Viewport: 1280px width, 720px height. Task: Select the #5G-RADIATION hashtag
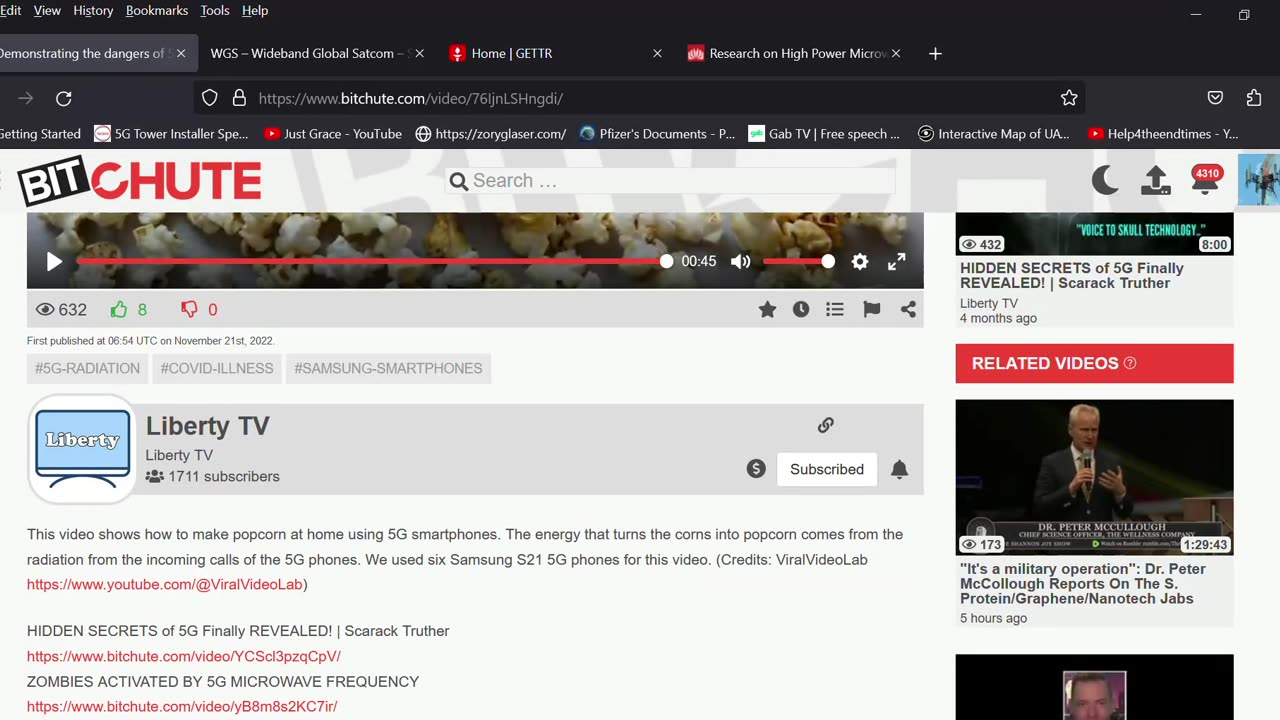[87, 368]
